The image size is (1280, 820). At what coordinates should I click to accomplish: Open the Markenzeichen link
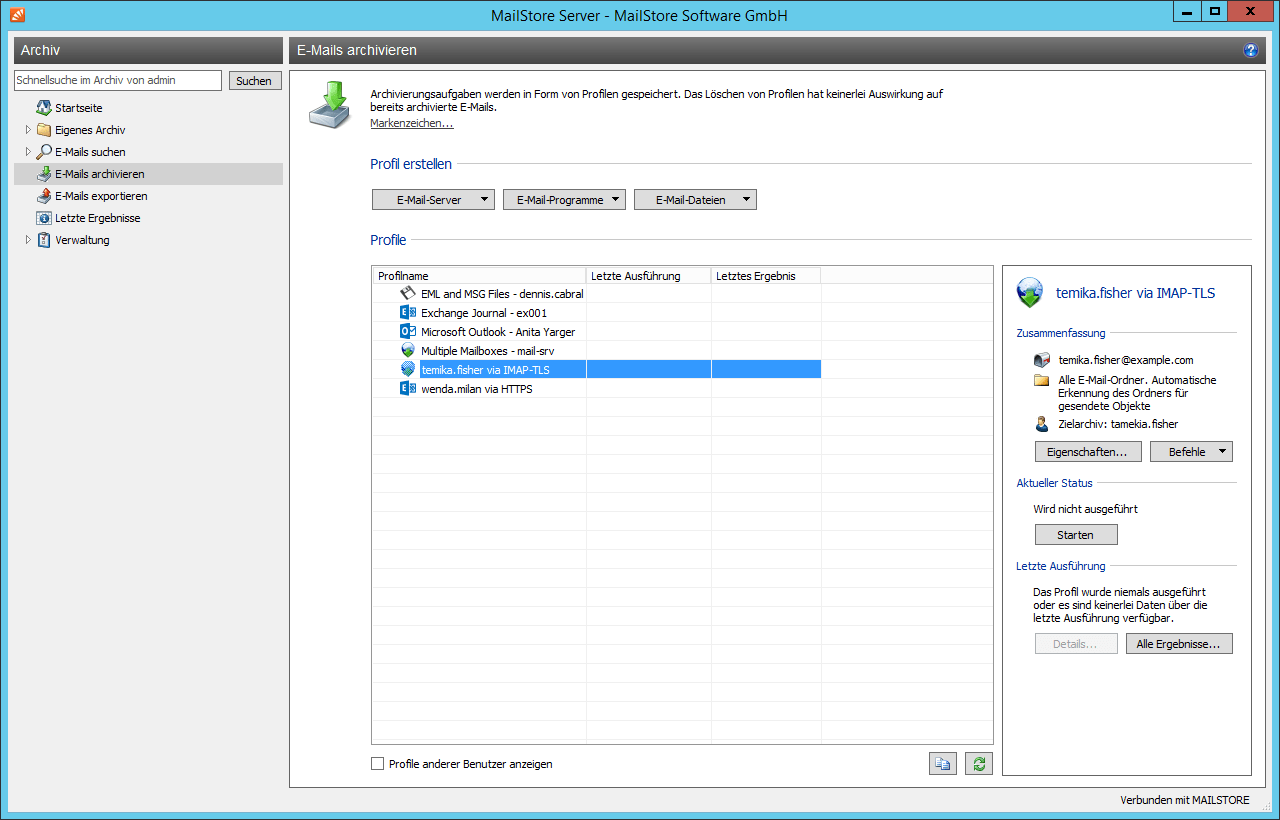point(411,123)
